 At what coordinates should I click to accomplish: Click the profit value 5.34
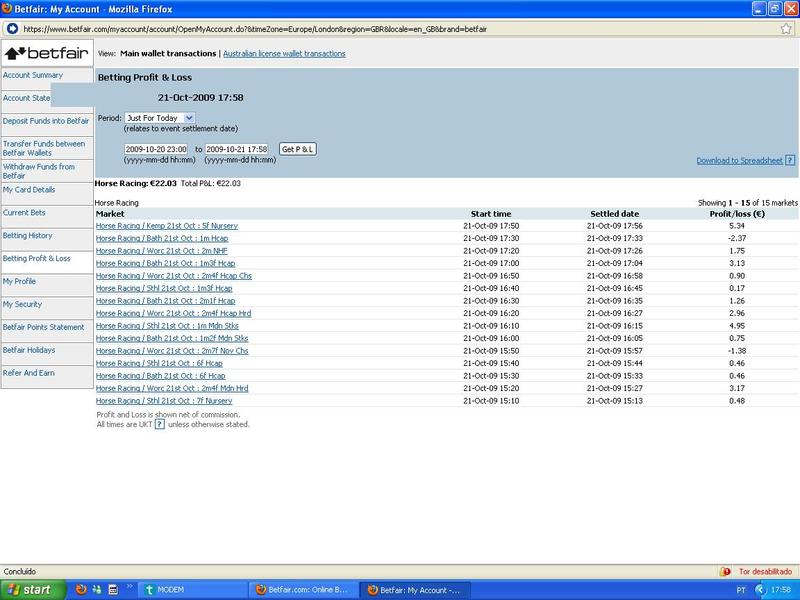[x=737, y=226]
